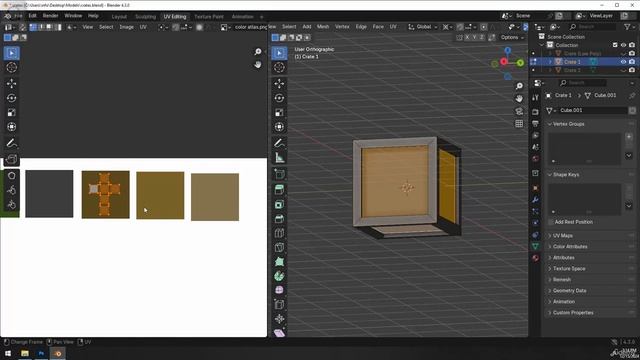Select the Move tool in UV editor toolbar
640x360 pixels.
(x=11, y=83)
